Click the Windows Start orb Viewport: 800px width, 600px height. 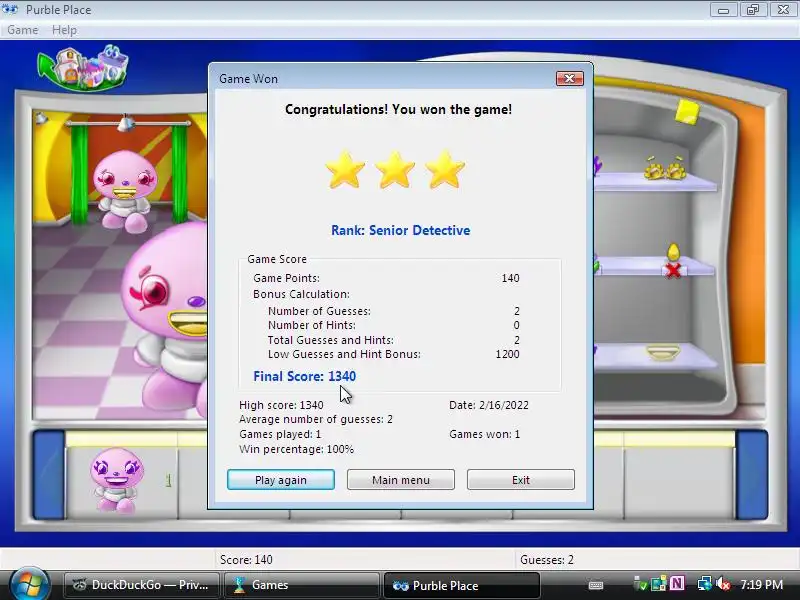28,585
